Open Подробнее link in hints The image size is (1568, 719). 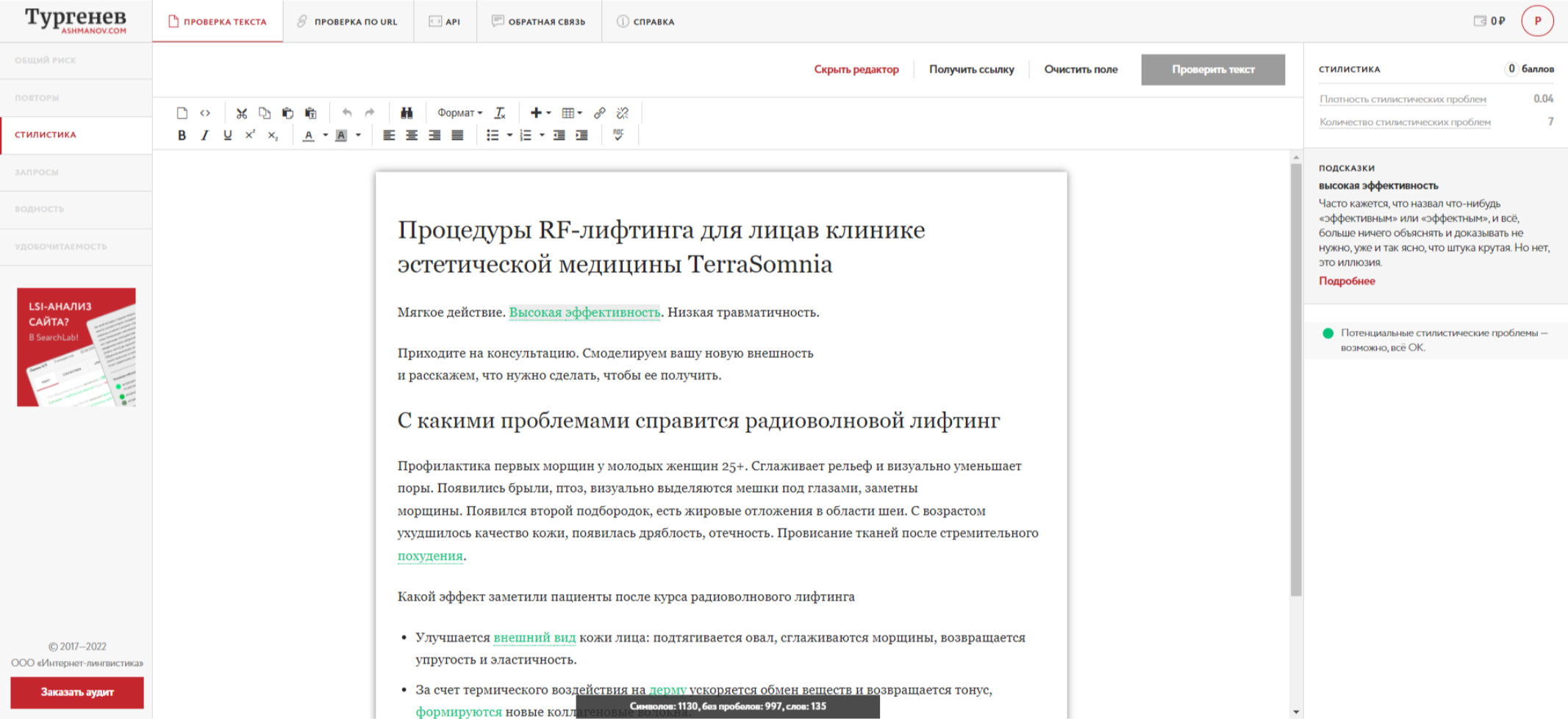(x=1347, y=281)
